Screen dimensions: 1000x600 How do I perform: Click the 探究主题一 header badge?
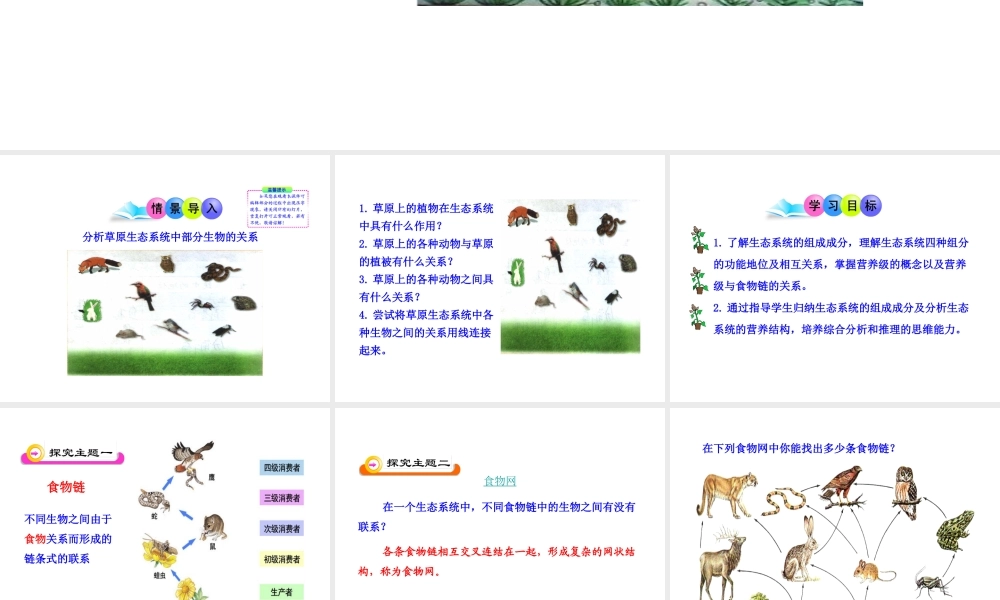click(72, 453)
